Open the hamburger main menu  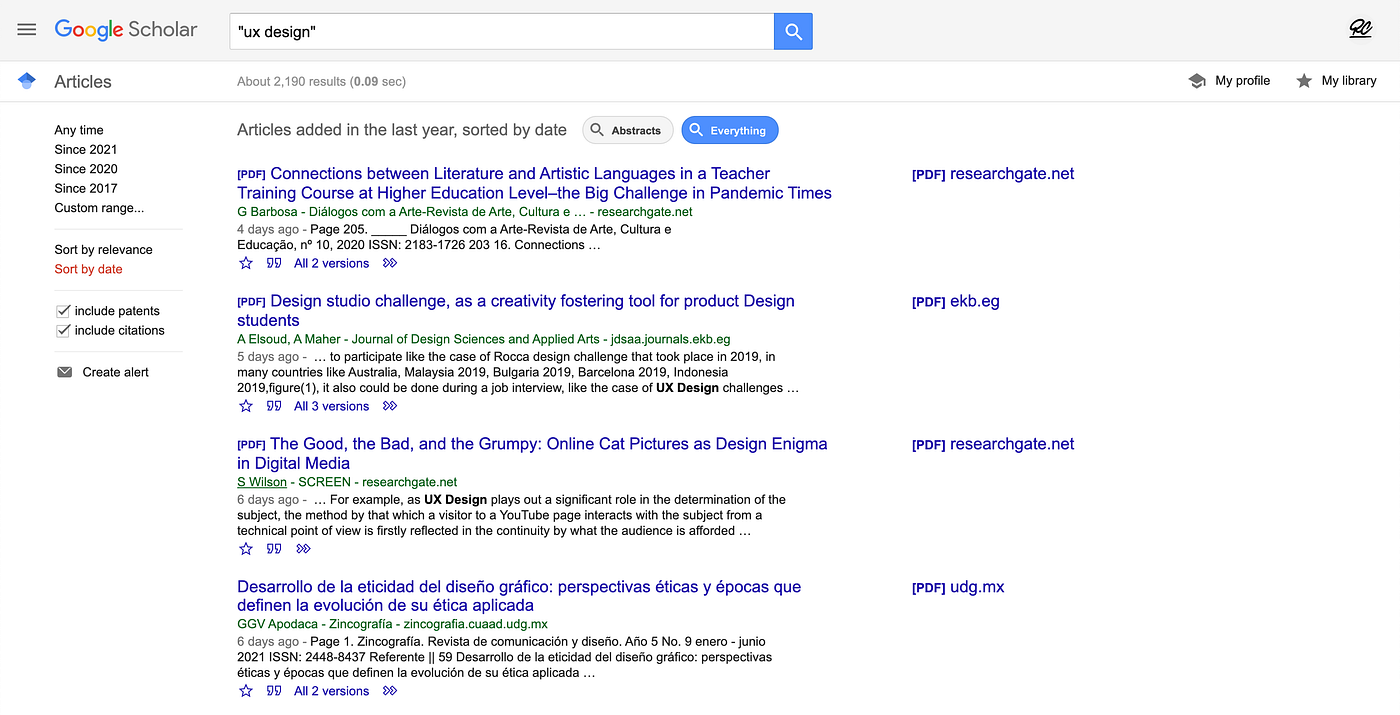coord(27,30)
